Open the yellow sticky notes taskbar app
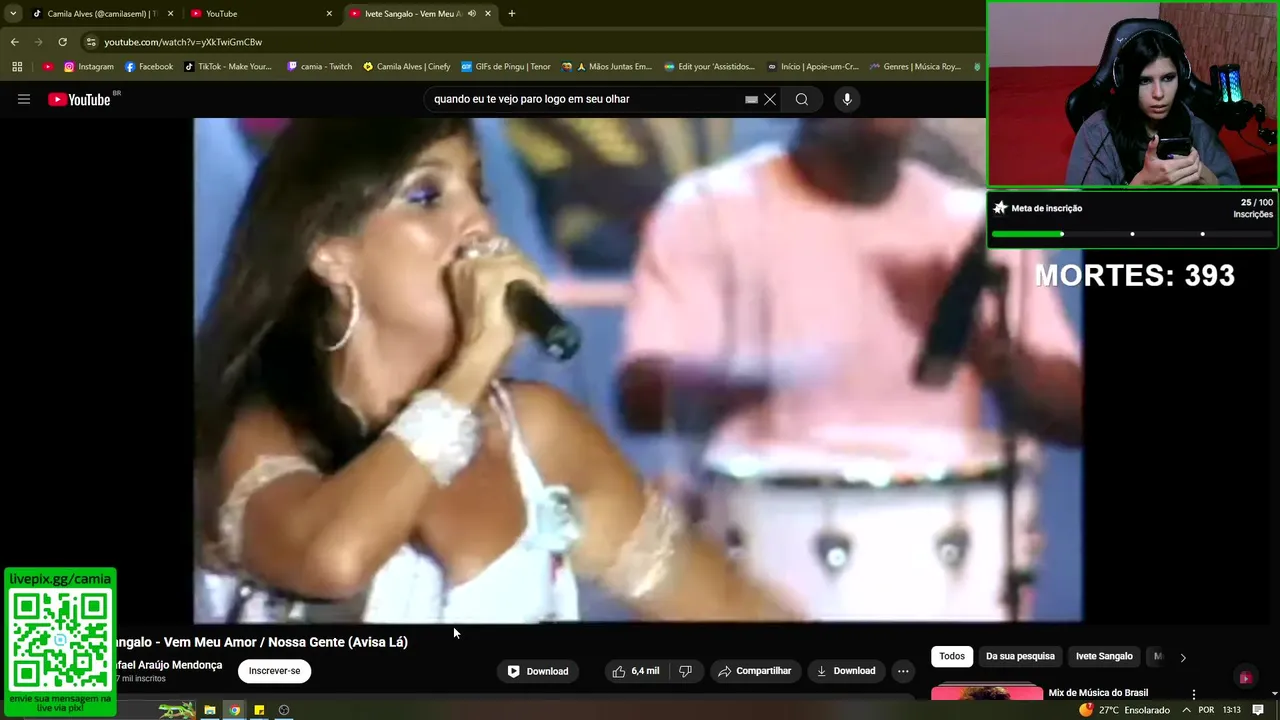The image size is (1280, 720). (x=259, y=710)
